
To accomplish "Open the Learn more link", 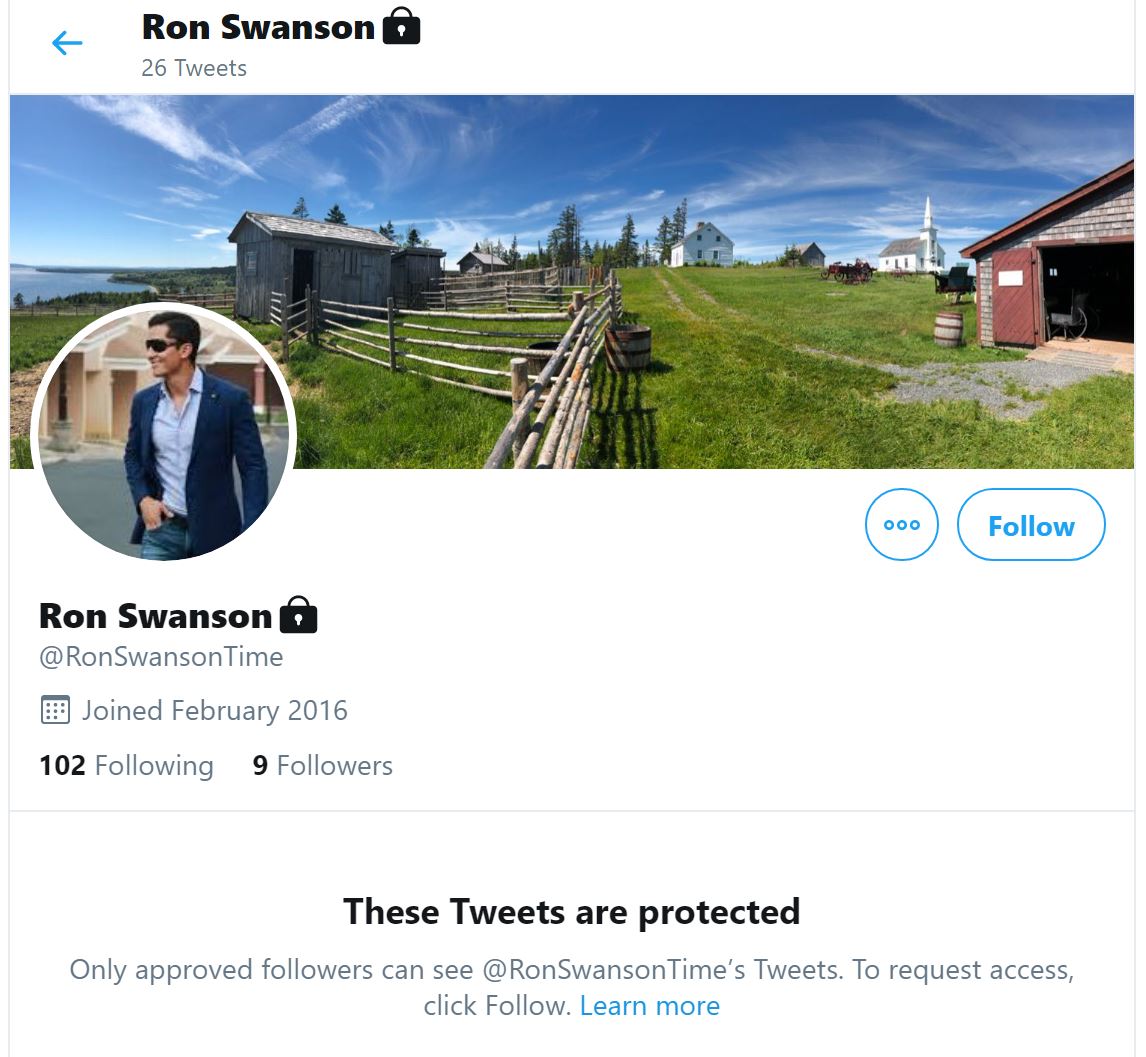I will click(649, 1005).
